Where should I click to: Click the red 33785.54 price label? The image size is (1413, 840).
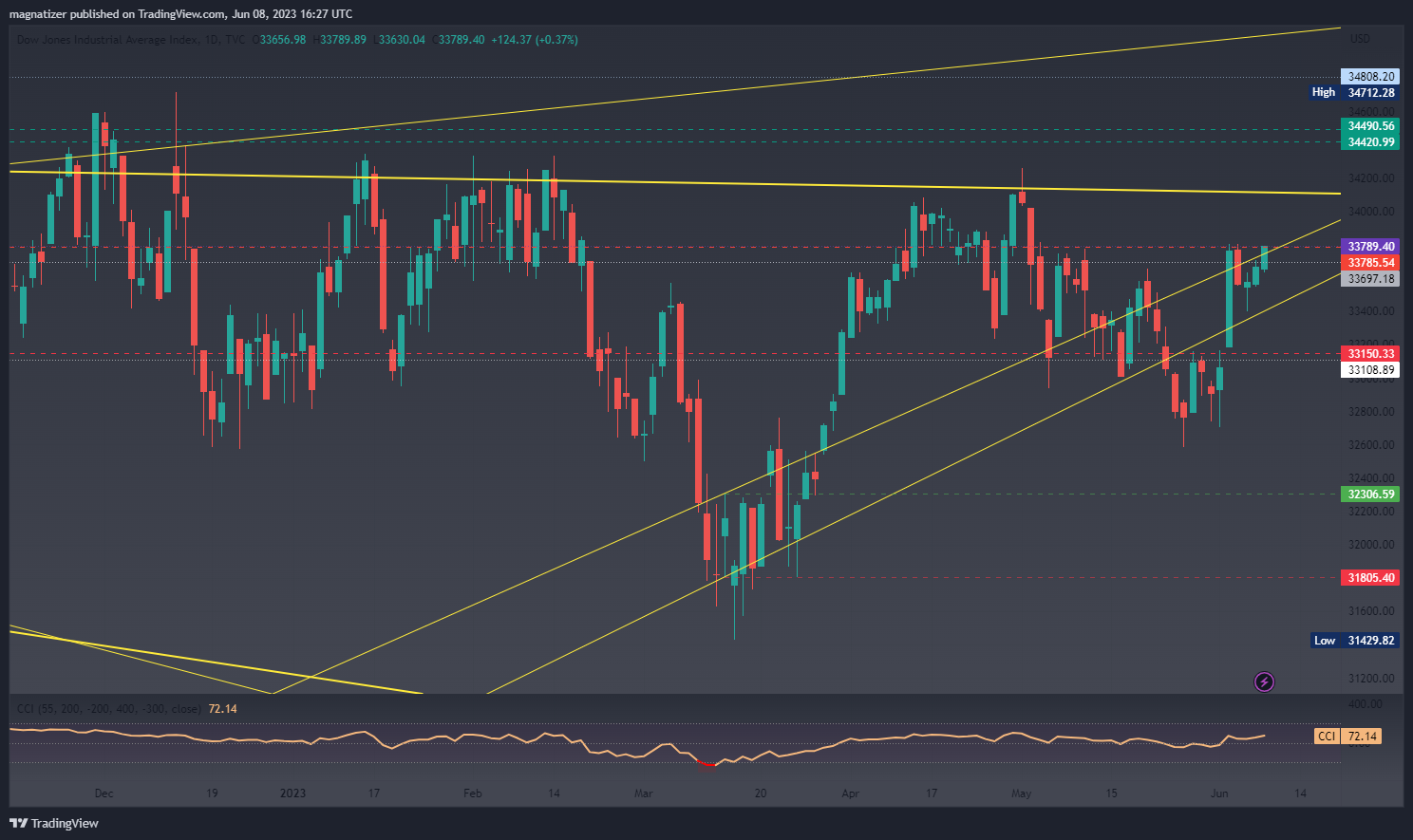pos(1370,263)
